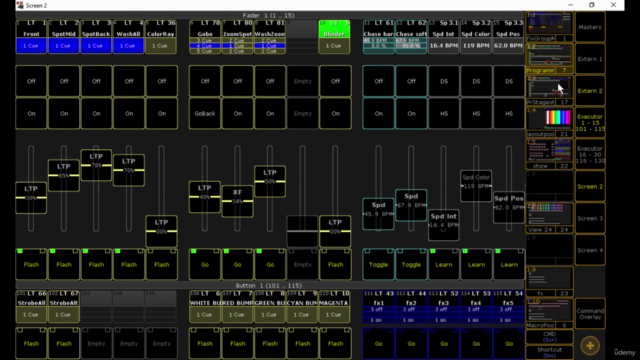Switch to Extern 1 screen

(x=590, y=59)
